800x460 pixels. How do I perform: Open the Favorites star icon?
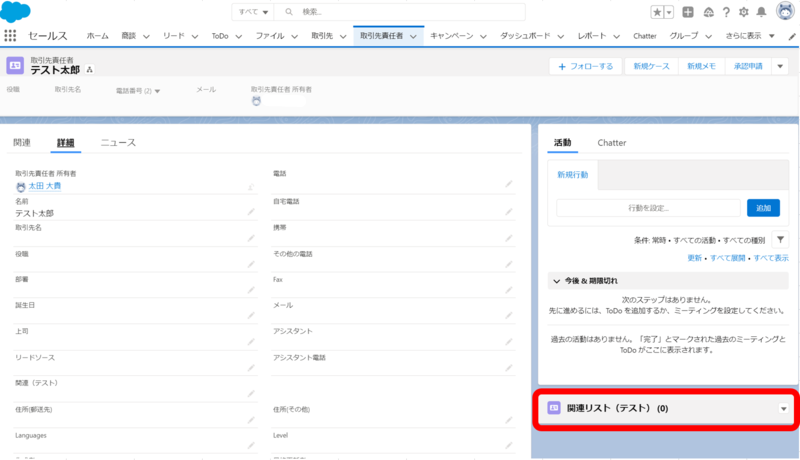[x=657, y=12]
